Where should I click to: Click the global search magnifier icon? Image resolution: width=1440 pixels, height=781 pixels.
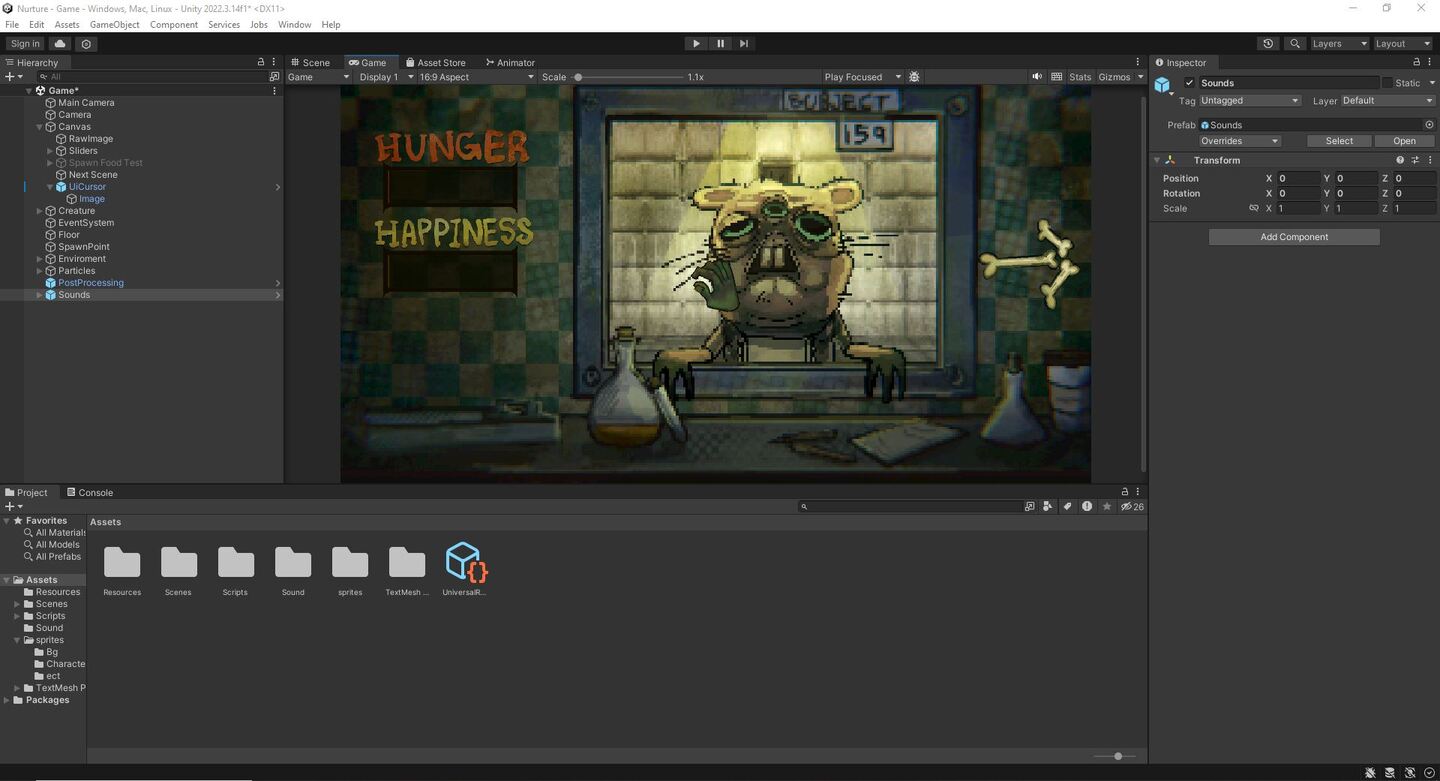[1295, 44]
